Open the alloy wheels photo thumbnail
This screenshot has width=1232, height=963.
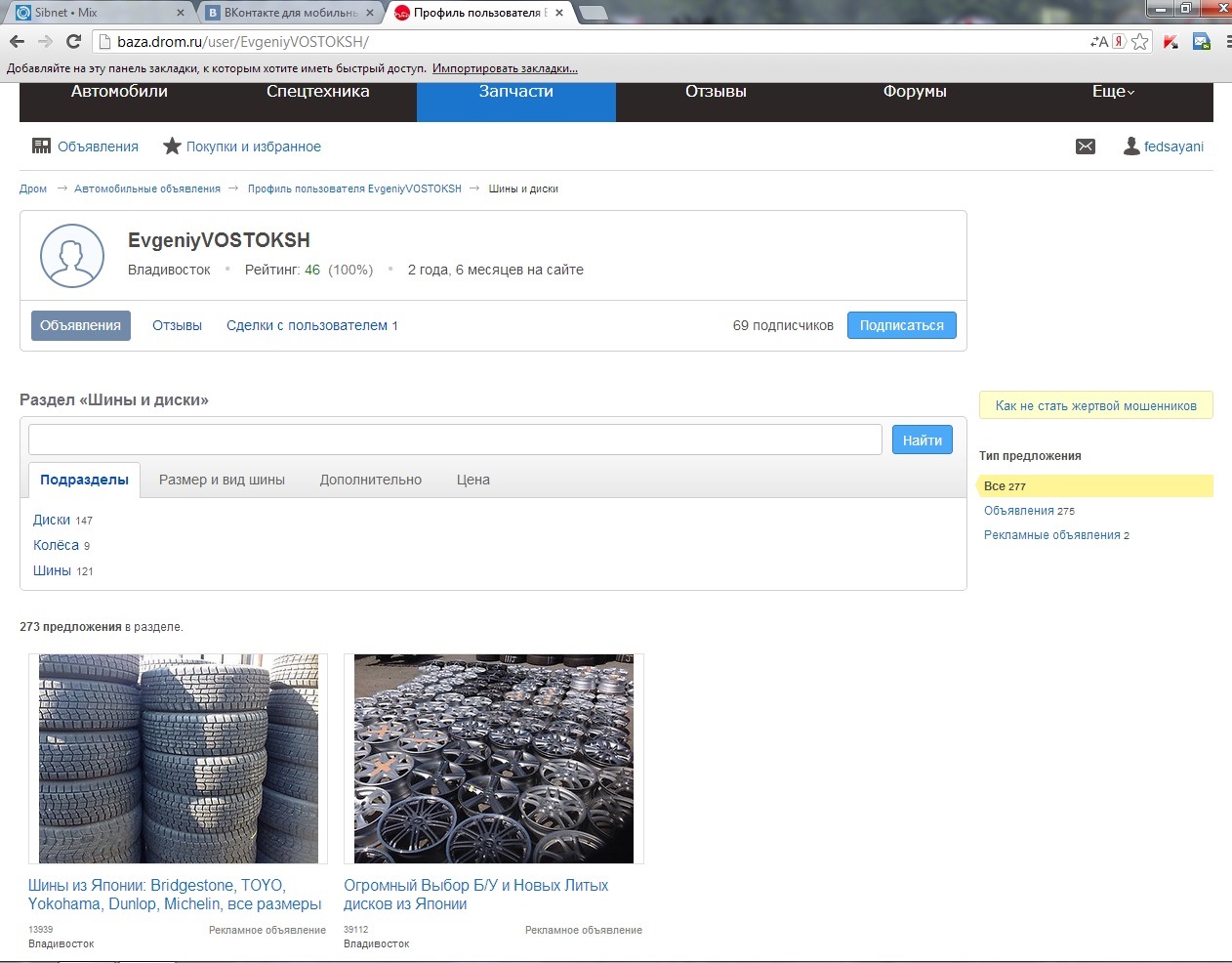(493, 759)
